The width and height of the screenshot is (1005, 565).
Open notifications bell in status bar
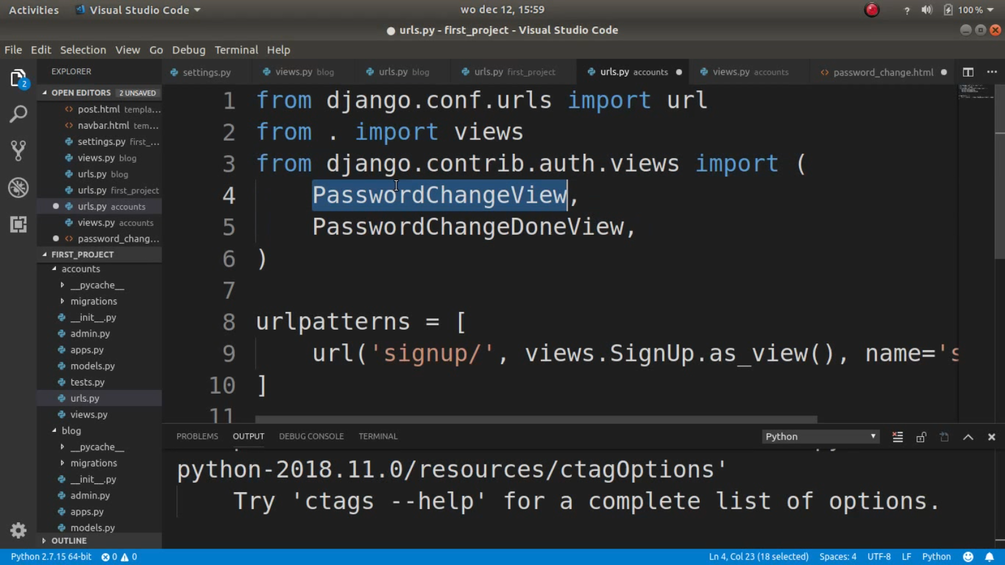click(x=989, y=557)
